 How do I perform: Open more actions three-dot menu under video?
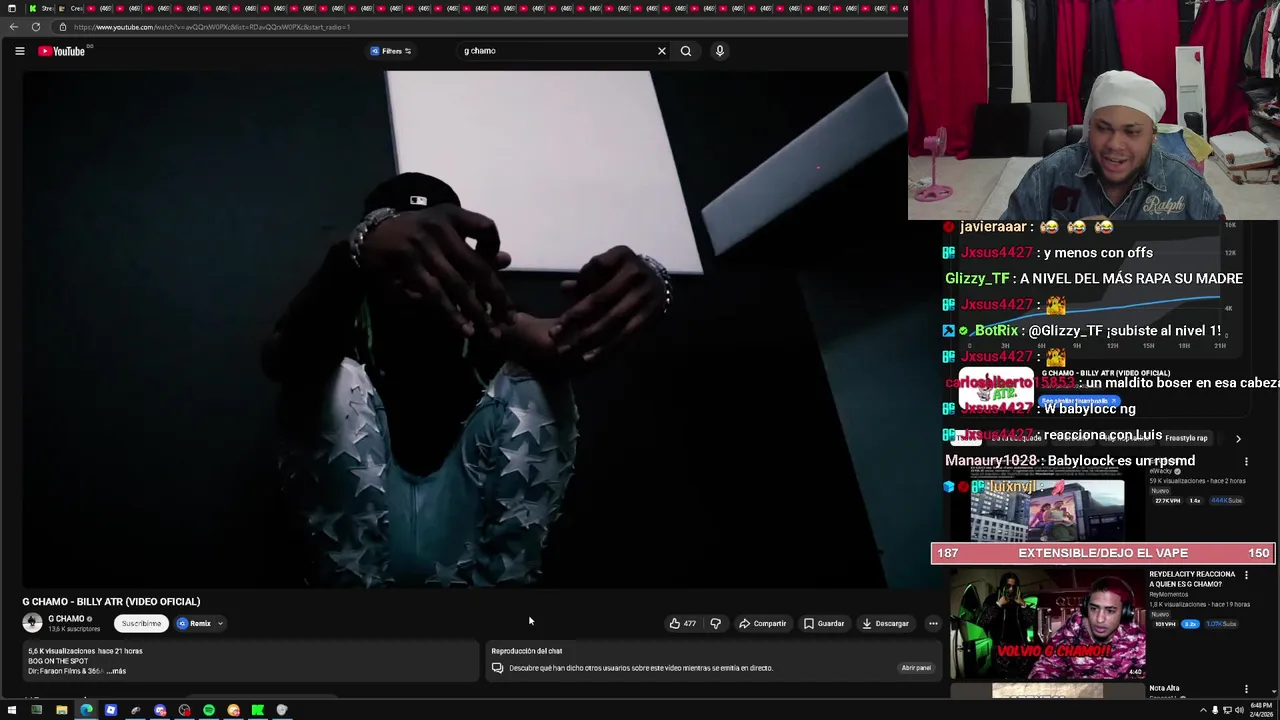933,623
